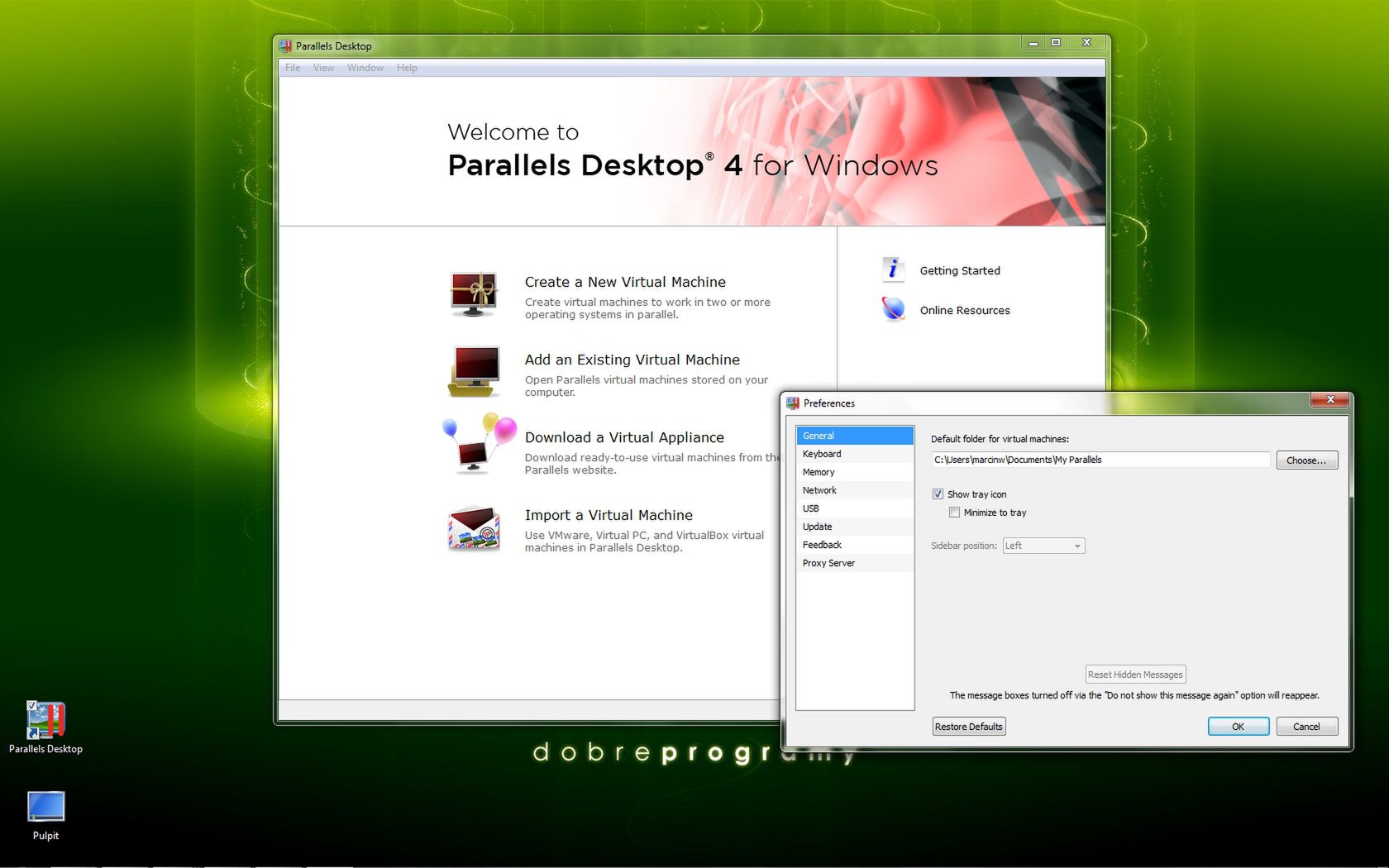This screenshot has width=1389, height=868.
Task: Click the Download a Virtual Appliance link
Action: (624, 437)
